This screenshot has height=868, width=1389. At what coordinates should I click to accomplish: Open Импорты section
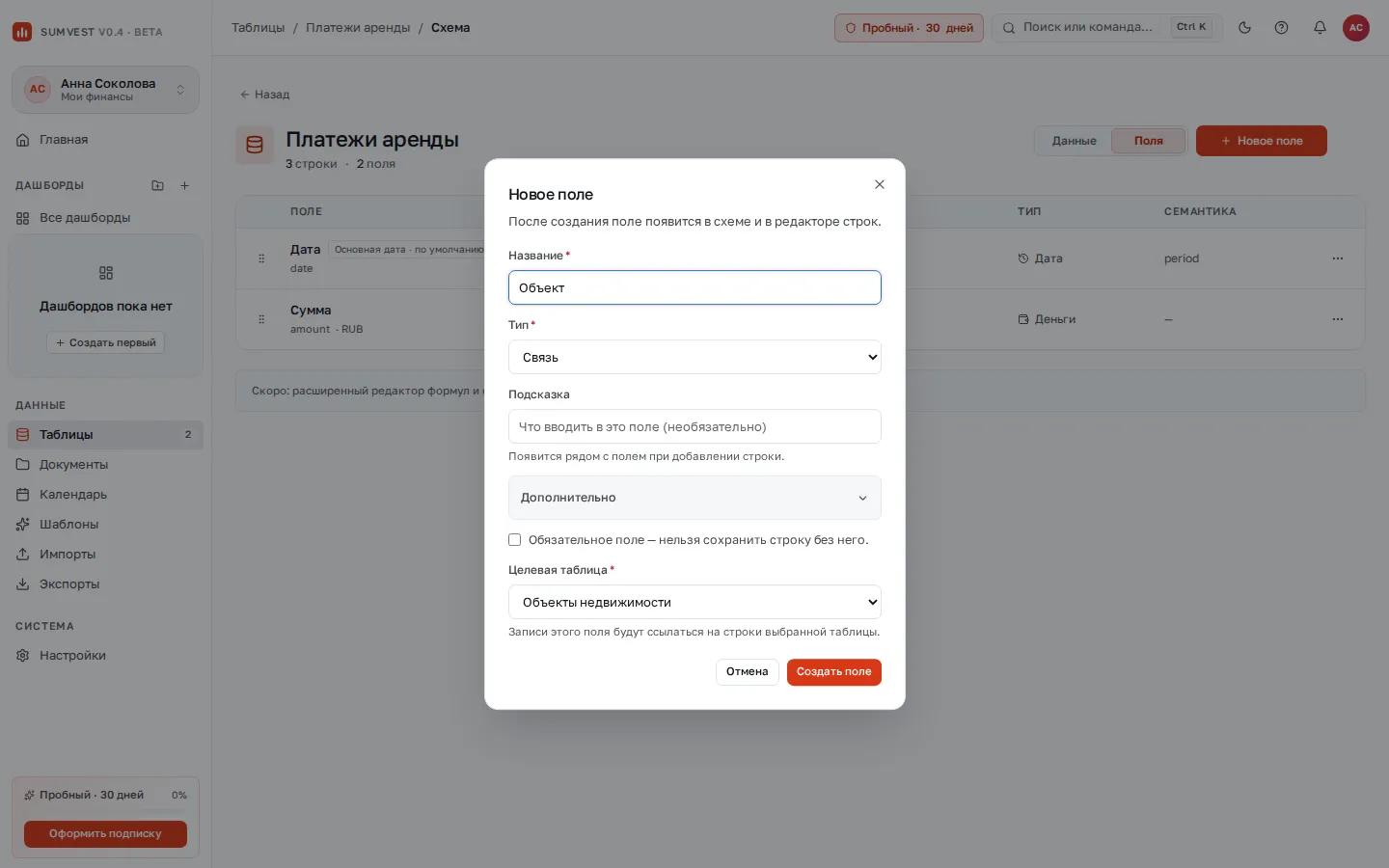pyautogui.click(x=105, y=555)
